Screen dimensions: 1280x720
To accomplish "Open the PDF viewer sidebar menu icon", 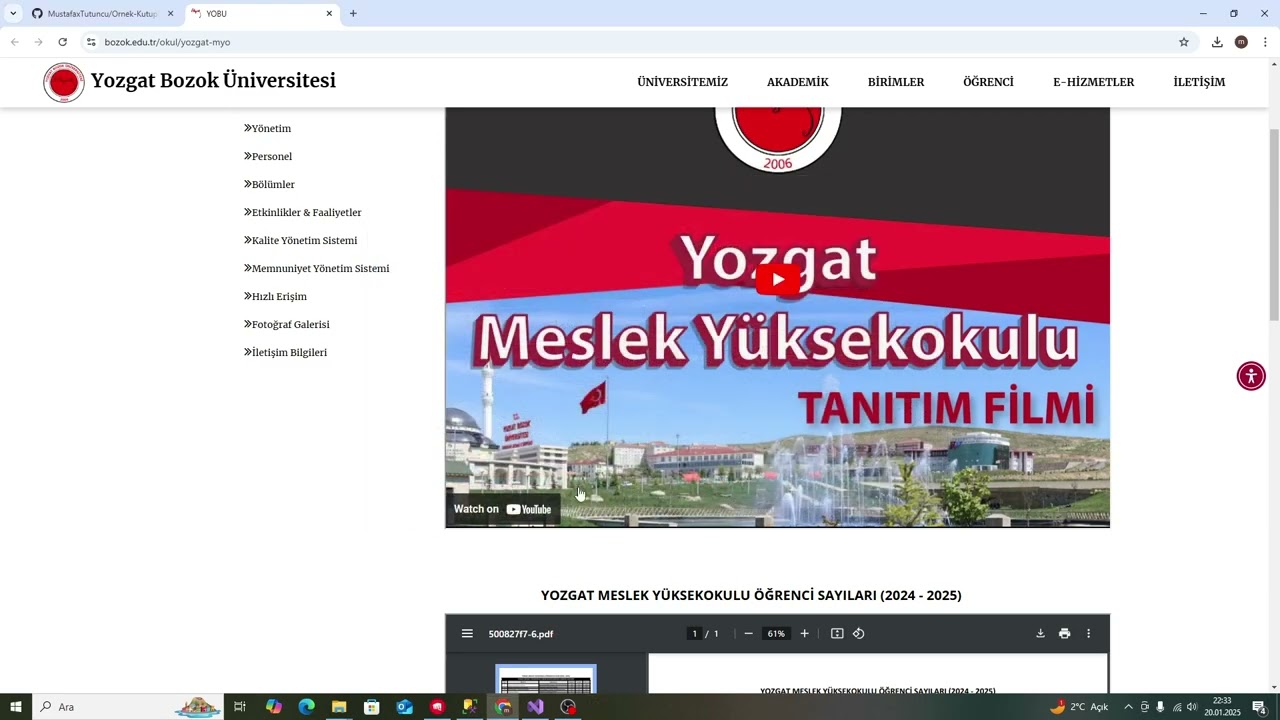I will [x=467, y=633].
